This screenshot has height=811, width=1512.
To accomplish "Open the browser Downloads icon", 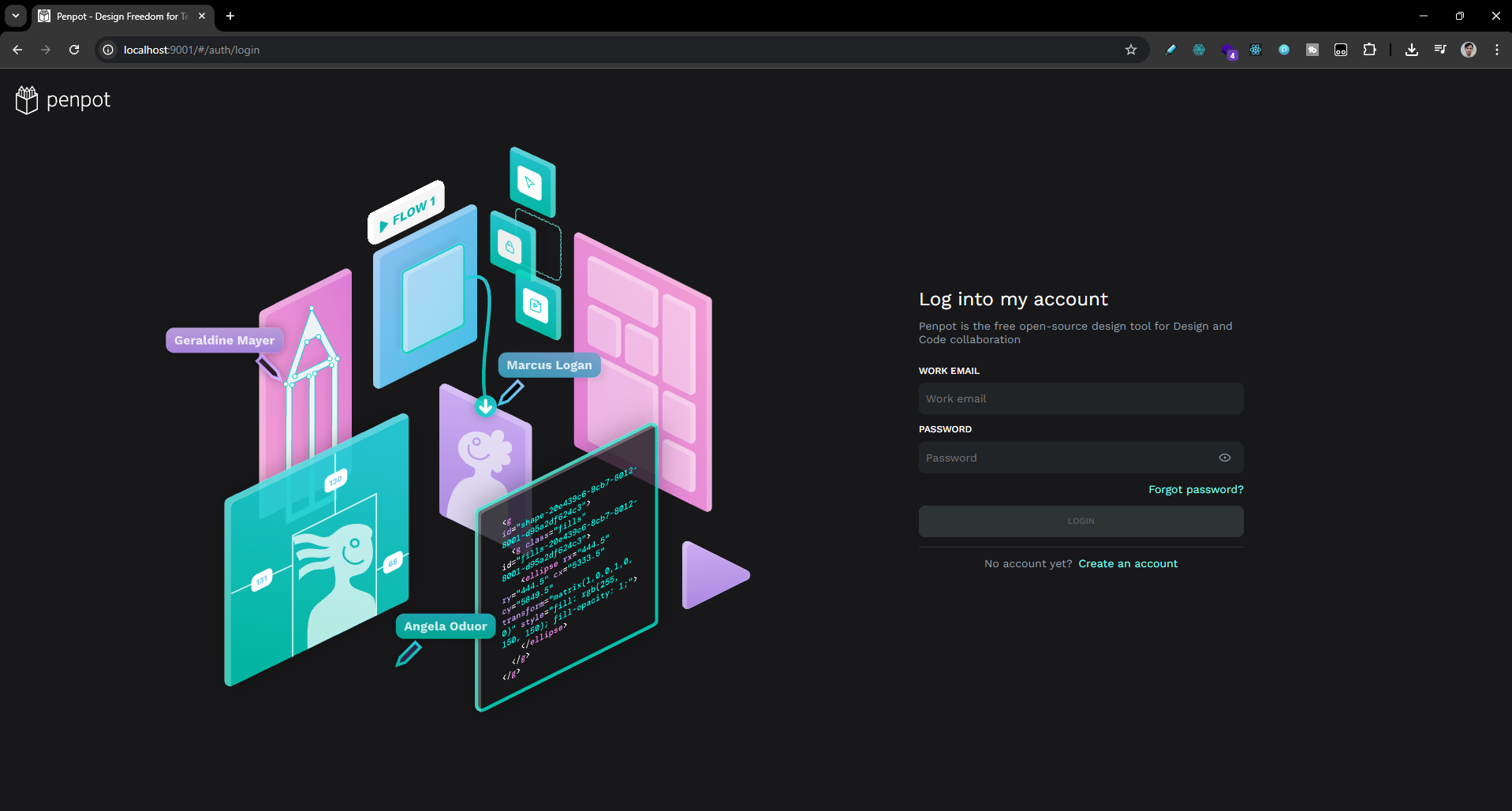I will 1411,50.
